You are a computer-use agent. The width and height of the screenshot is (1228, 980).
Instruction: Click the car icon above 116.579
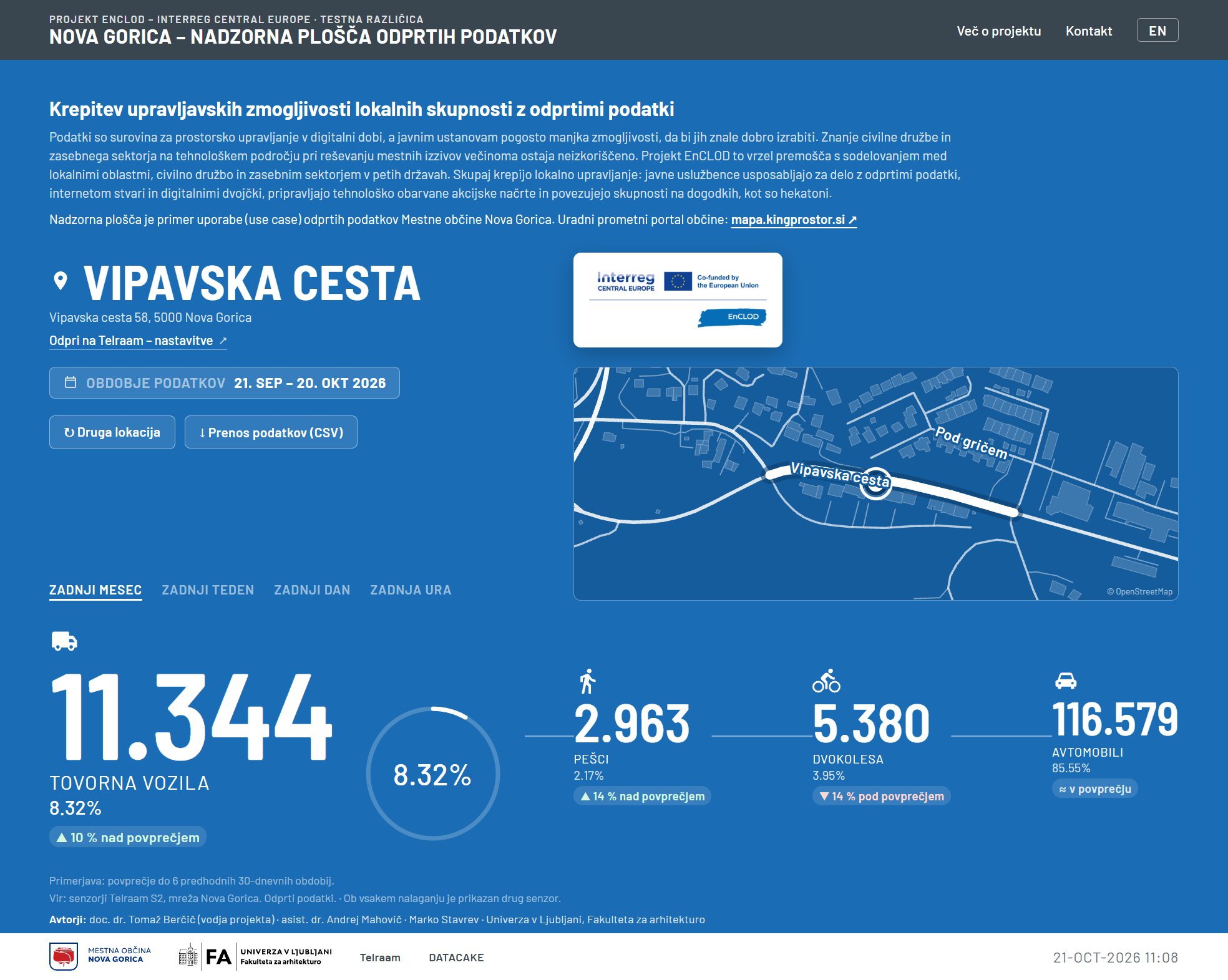pos(1066,681)
